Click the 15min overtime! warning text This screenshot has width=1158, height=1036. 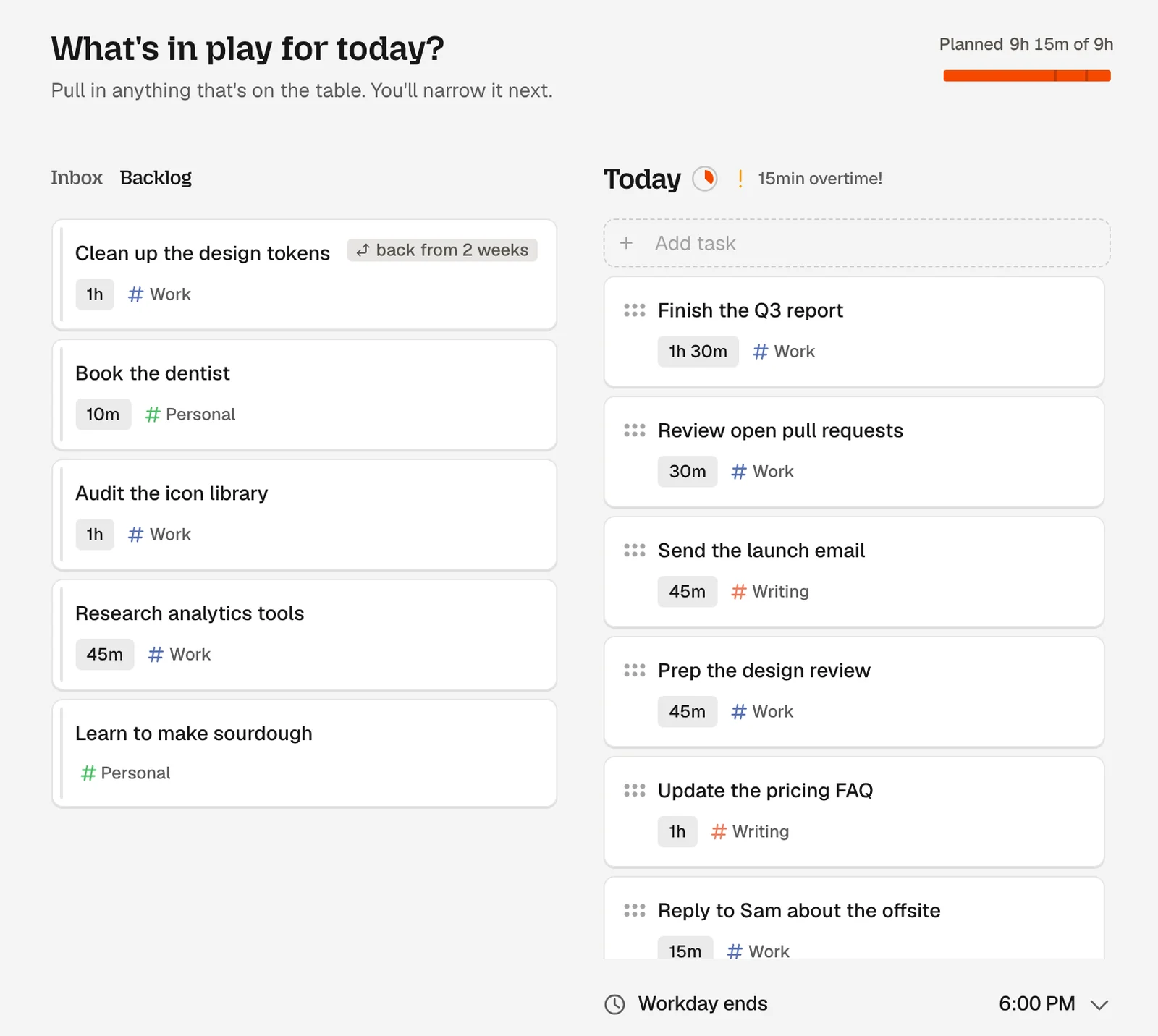click(820, 179)
